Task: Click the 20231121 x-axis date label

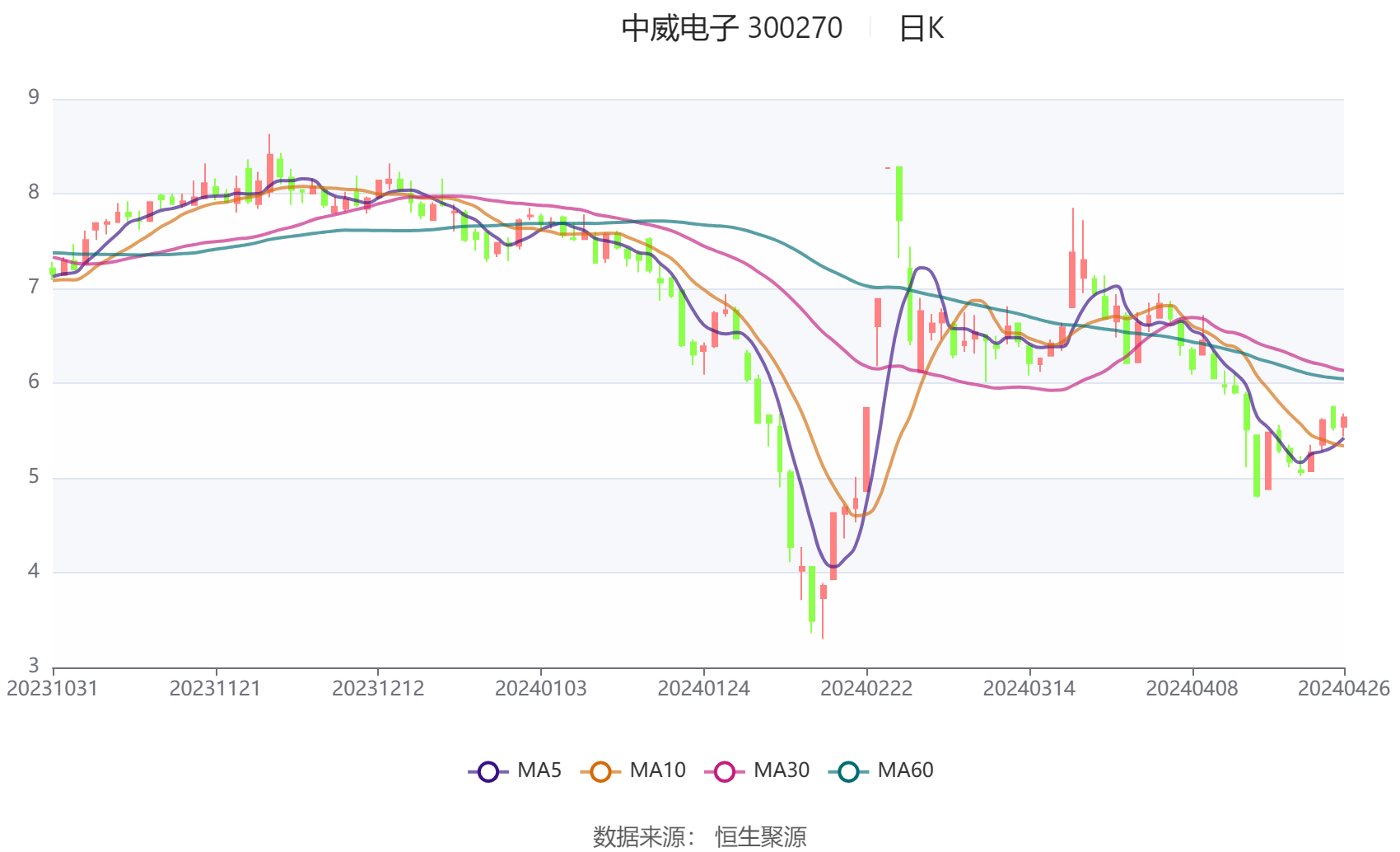Action: (x=215, y=689)
